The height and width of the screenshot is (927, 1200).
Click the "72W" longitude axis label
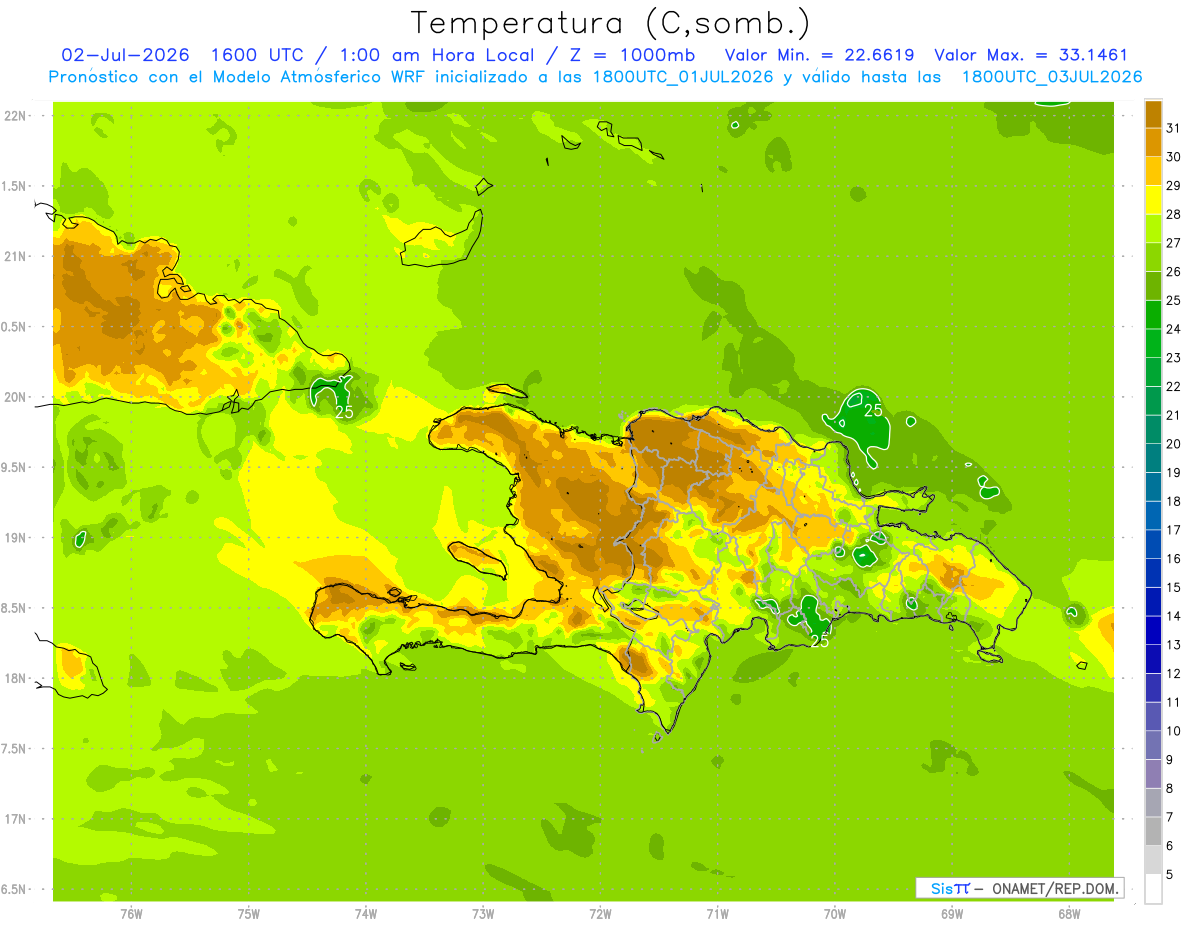[x=601, y=913]
